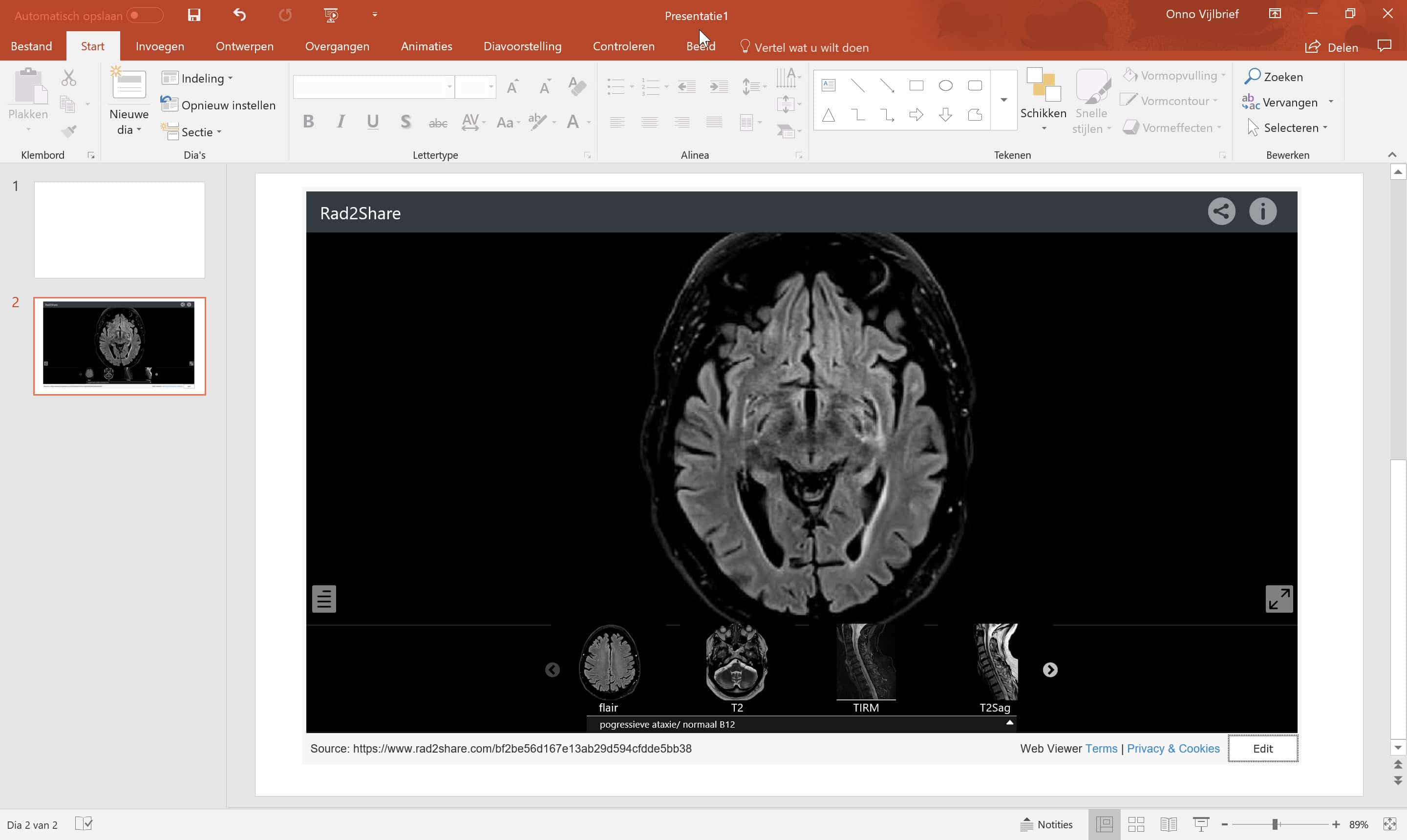
Task: Open the Vormopvulling dropdown
Action: [x=1175, y=75]
